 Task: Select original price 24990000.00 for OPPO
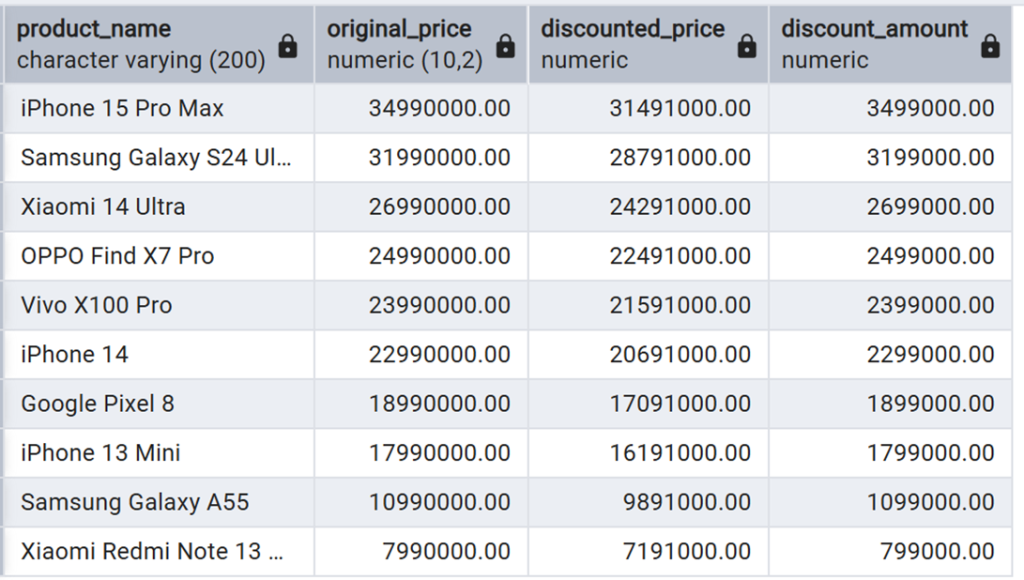click(x=439, y=256)
